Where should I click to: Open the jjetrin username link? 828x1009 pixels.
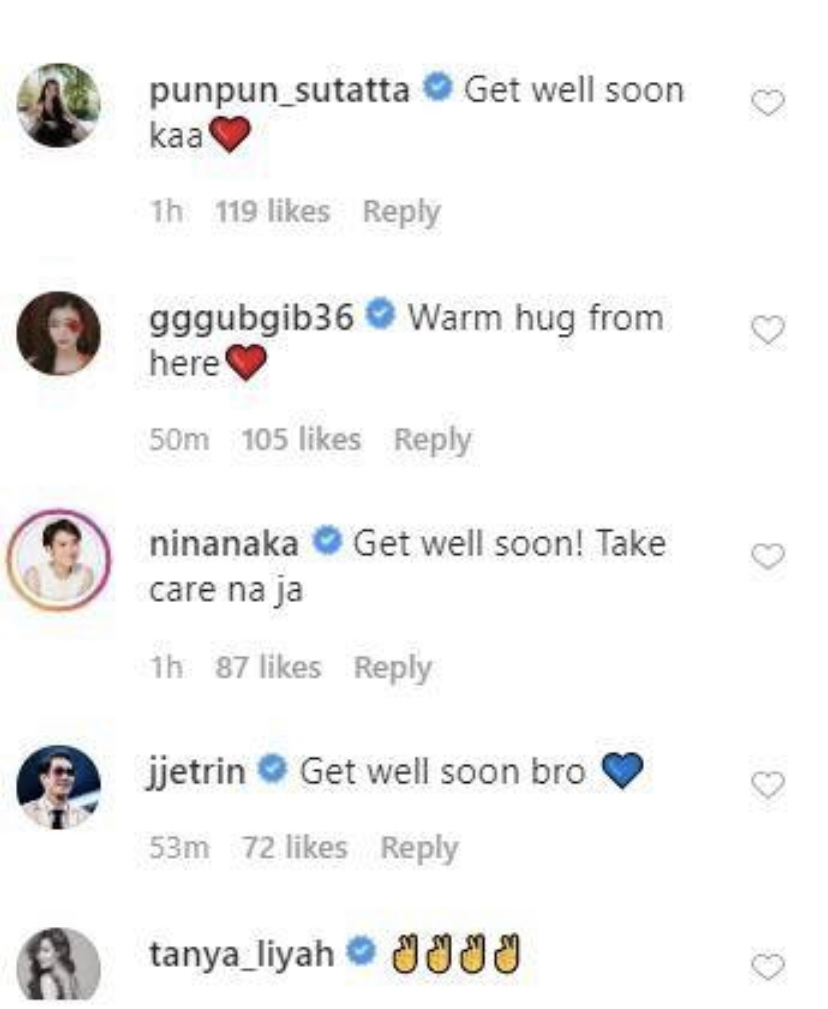[196, 772]
